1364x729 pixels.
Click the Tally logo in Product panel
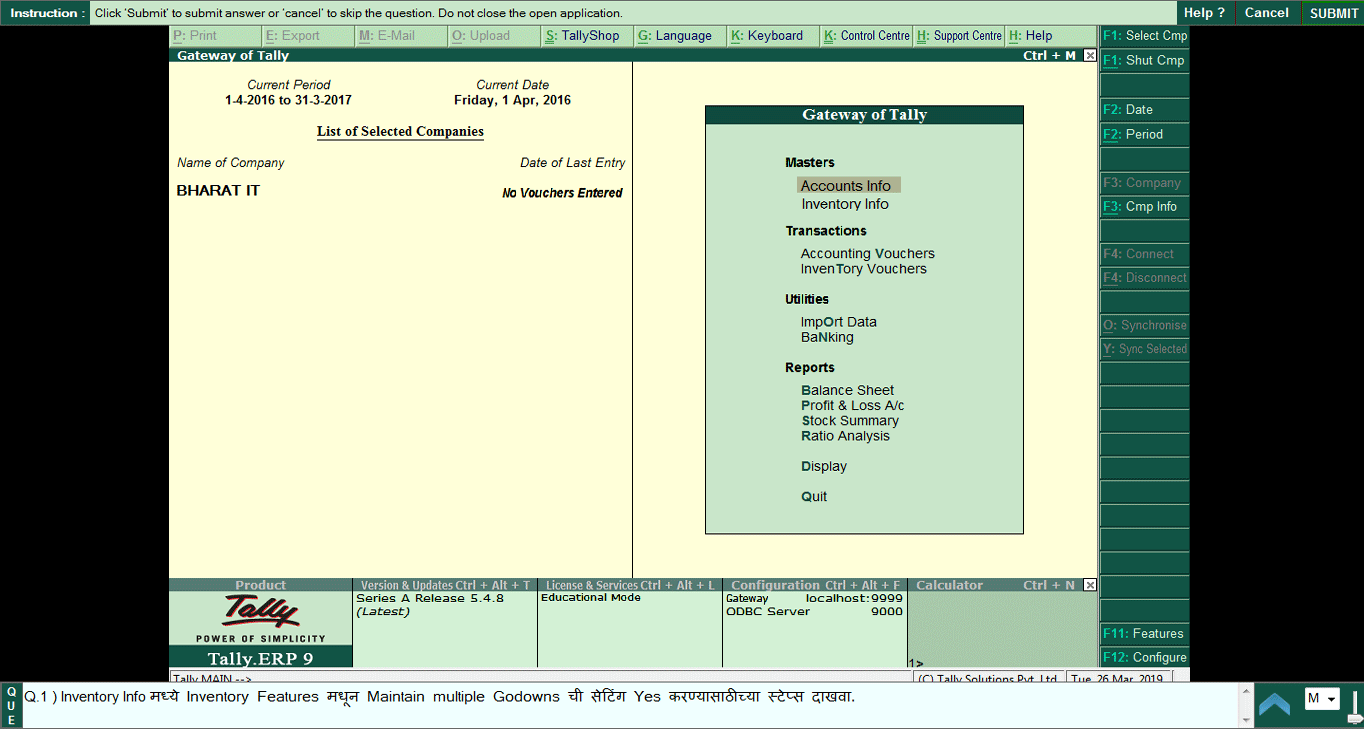point(260,610)
